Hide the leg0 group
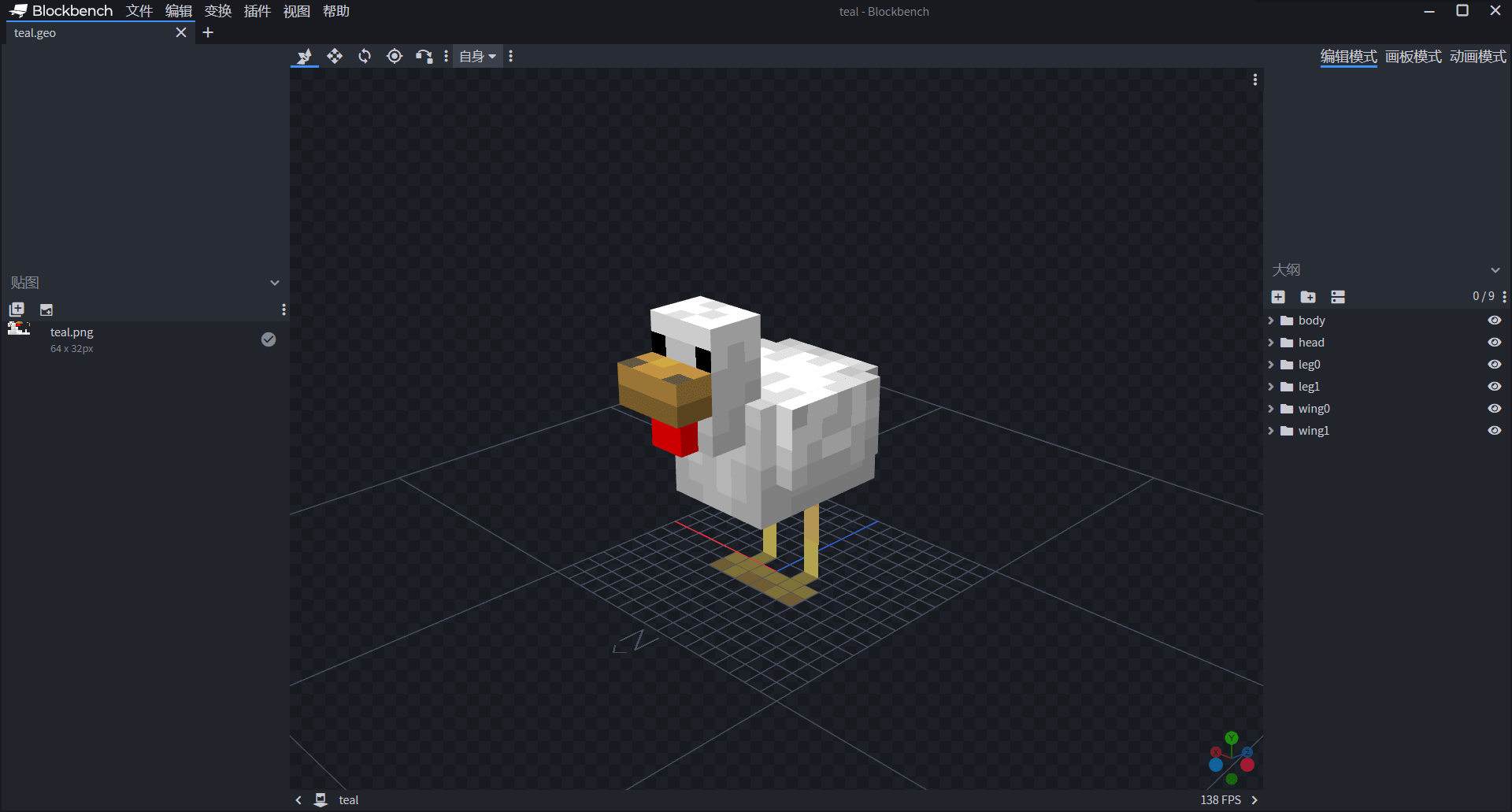This screenshot has width=1512, height=812. coord(1494,365)
